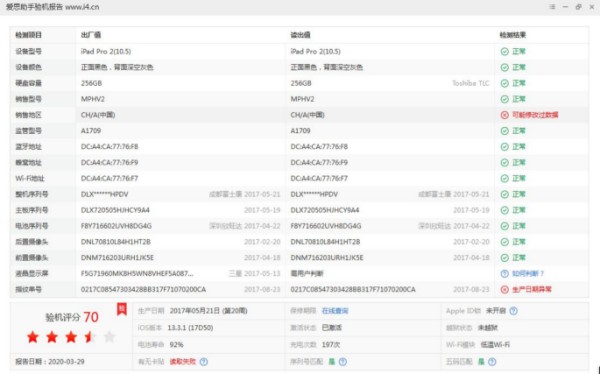The width and height of the screenshot is (600, 374).
Task: Restore down the report window
Action: pos(579,7)
